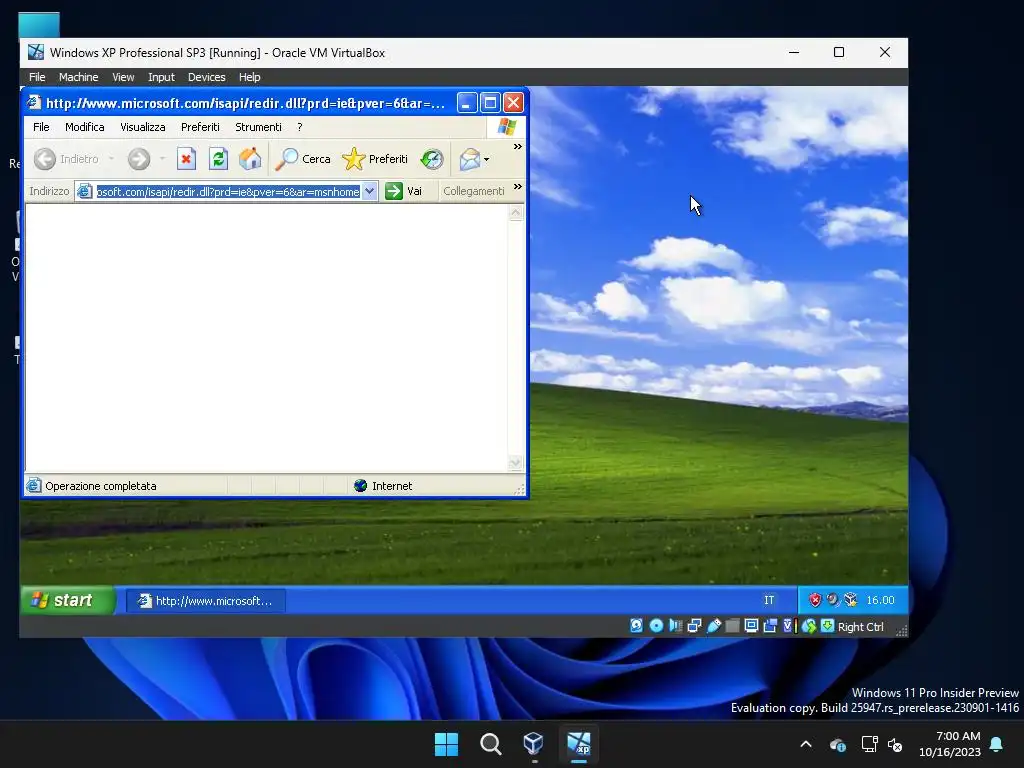Click VirtualBox hard disk activity indicator
Screen dimensions: 1024x768
636,626
